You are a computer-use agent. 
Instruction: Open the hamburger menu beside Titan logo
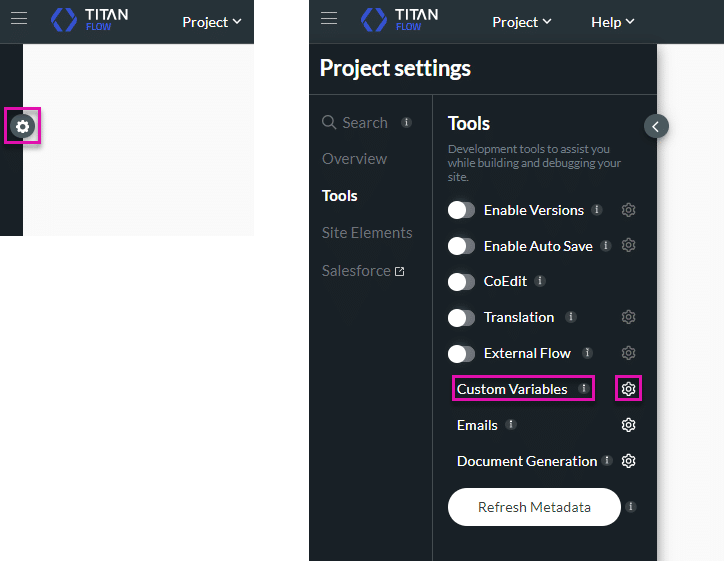click(x=329, y=19)
